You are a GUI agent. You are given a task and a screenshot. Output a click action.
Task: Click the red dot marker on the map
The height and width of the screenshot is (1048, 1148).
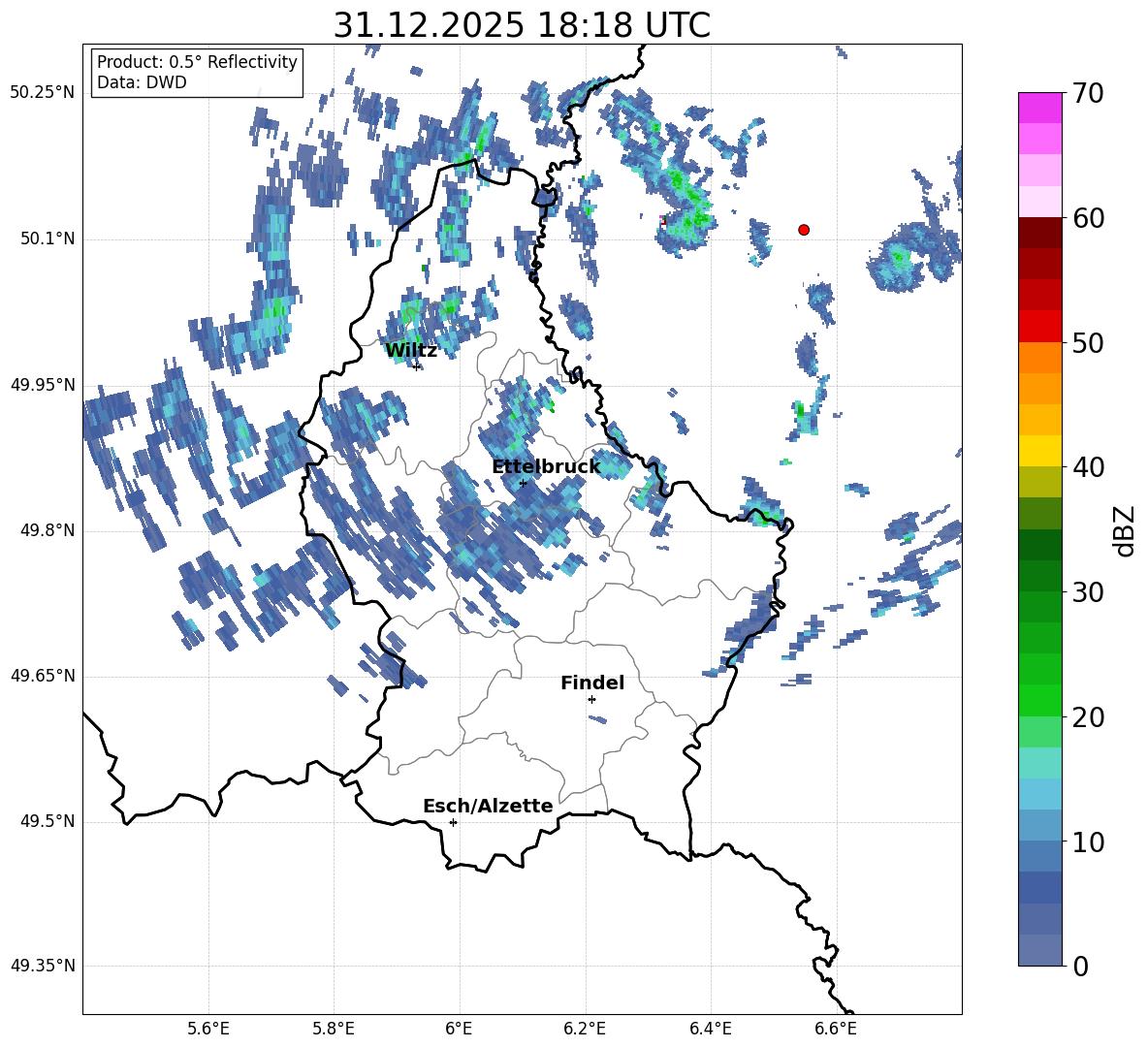(x=804, y=230)
